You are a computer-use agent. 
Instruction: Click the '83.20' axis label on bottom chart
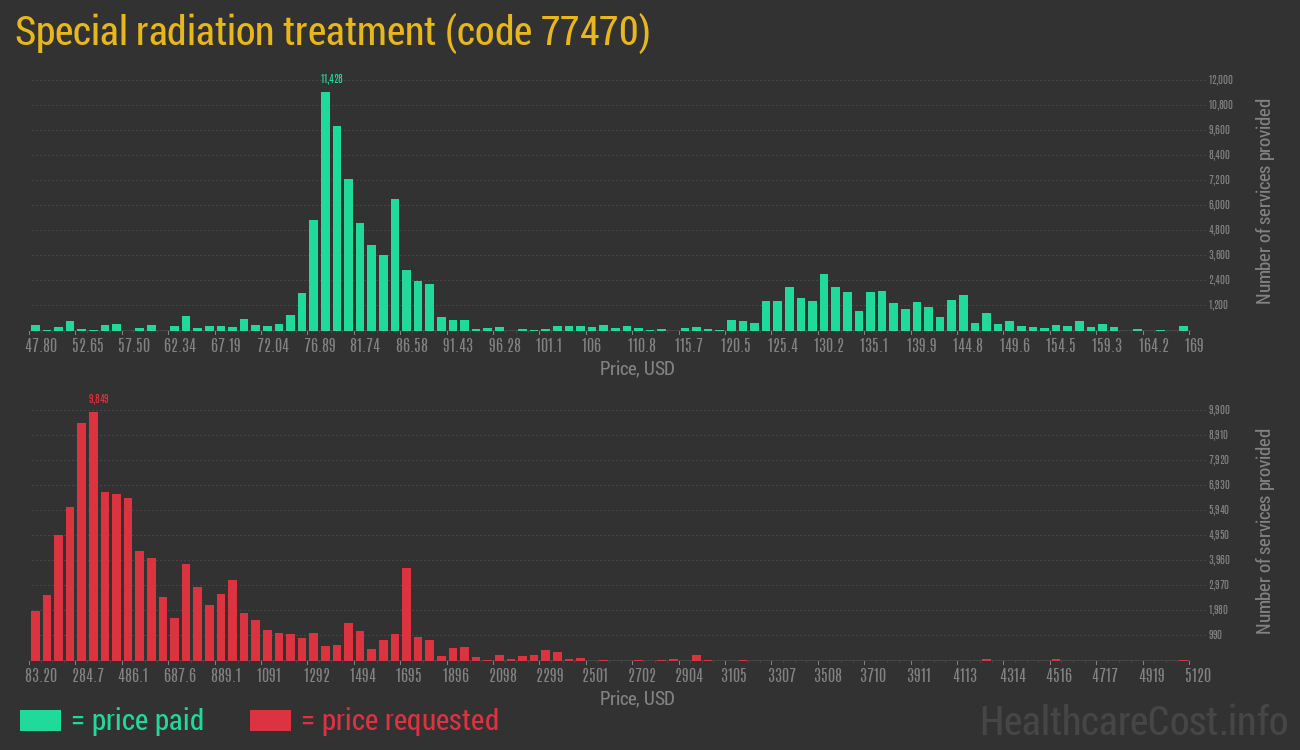coord(42,675)
